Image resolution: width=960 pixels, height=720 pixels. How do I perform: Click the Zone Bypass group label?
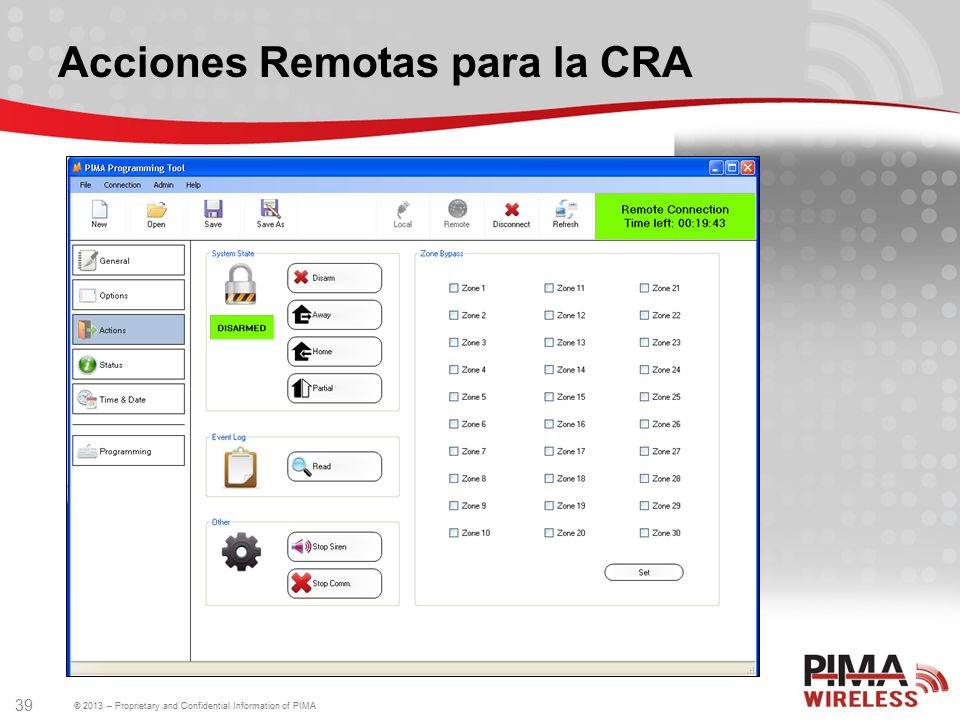coord(442,253)
